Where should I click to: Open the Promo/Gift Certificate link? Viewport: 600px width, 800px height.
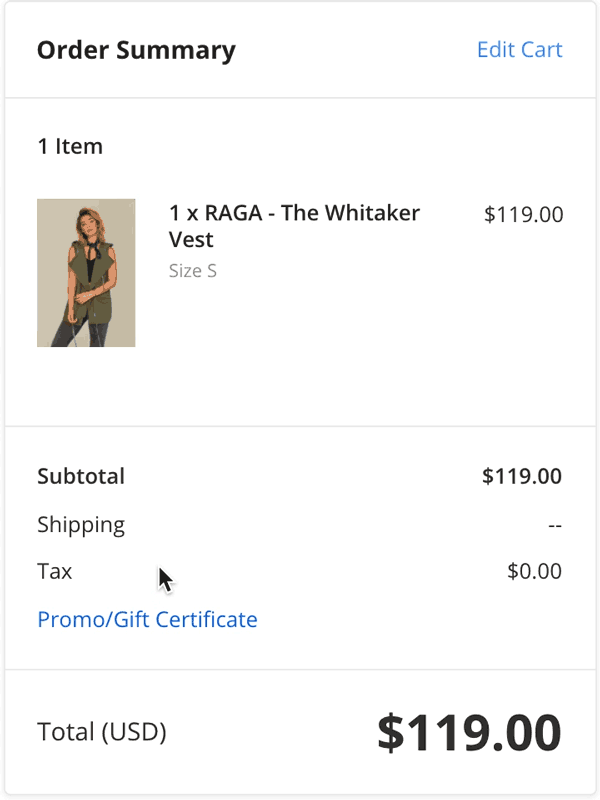point(147,620)
